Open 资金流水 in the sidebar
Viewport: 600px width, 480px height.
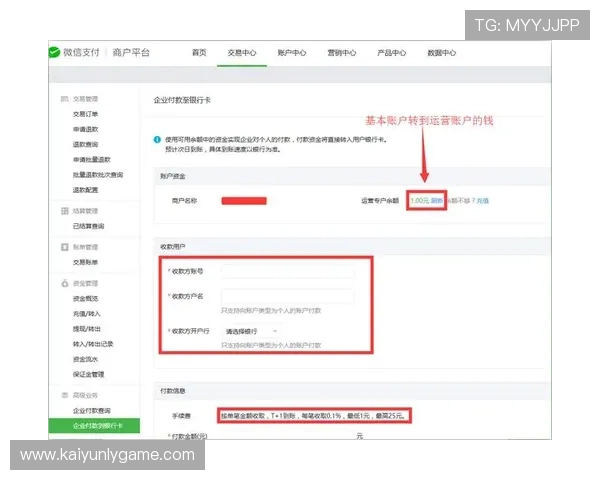[x=85, y=359]
